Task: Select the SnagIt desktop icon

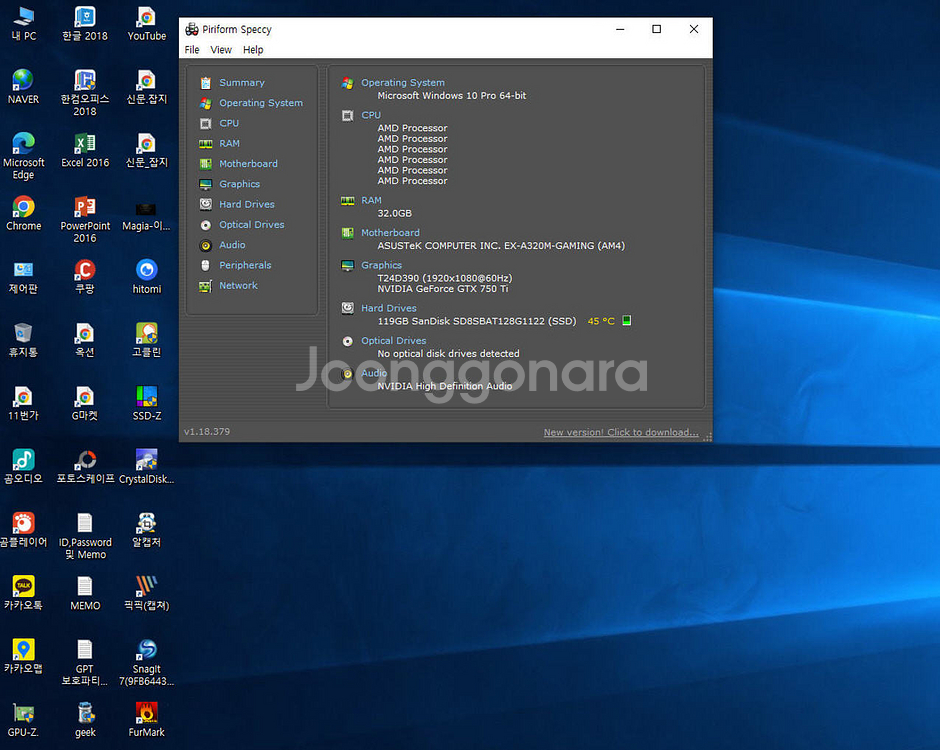Action: [147, 663]
